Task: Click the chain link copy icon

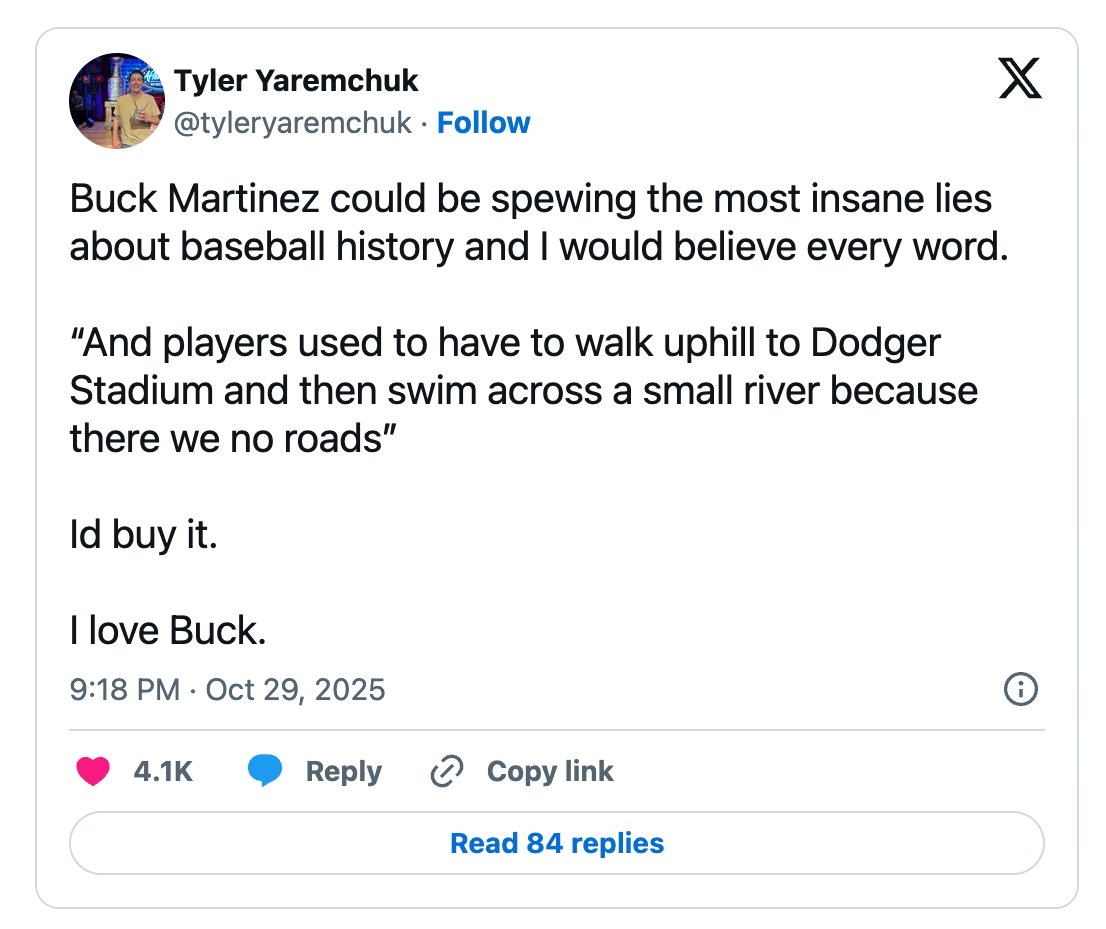Action: point(446,771)
